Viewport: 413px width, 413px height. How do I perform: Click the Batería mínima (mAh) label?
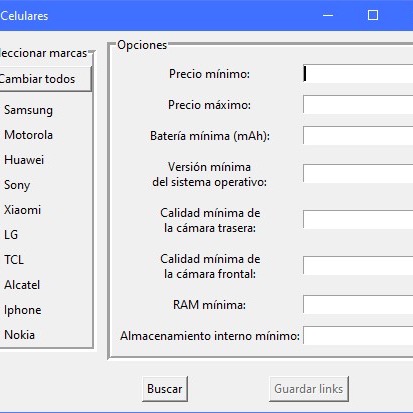click(210, 136)
